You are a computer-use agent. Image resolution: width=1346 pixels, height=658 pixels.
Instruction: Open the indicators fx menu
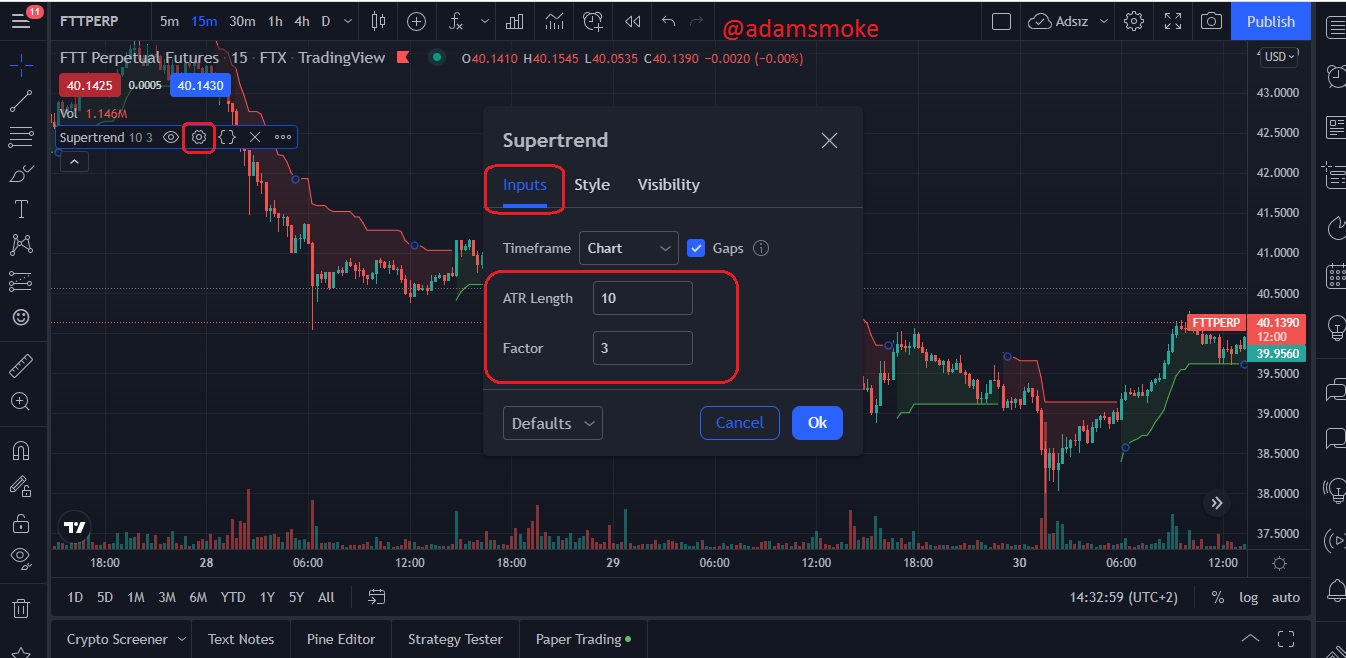point(456,21)
